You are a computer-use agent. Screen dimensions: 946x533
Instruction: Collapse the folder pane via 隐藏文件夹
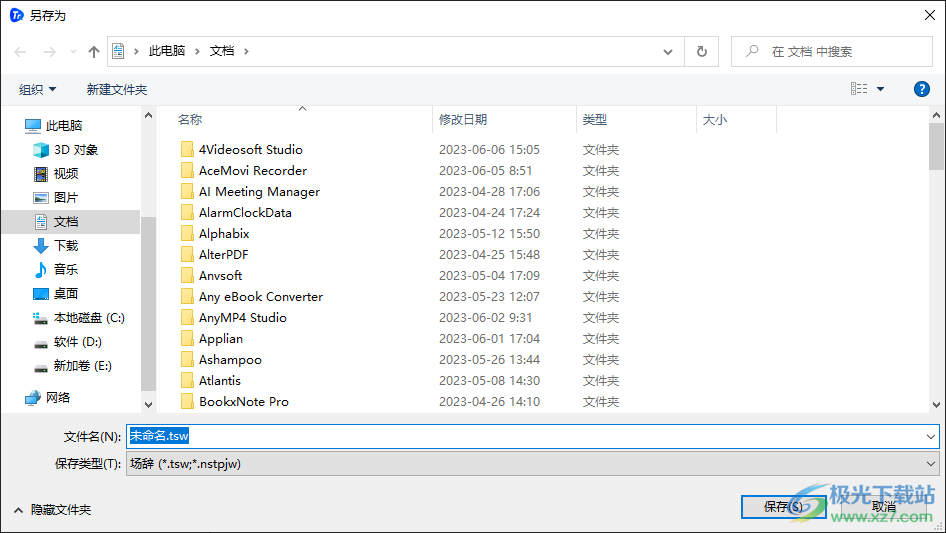point(52,510)
